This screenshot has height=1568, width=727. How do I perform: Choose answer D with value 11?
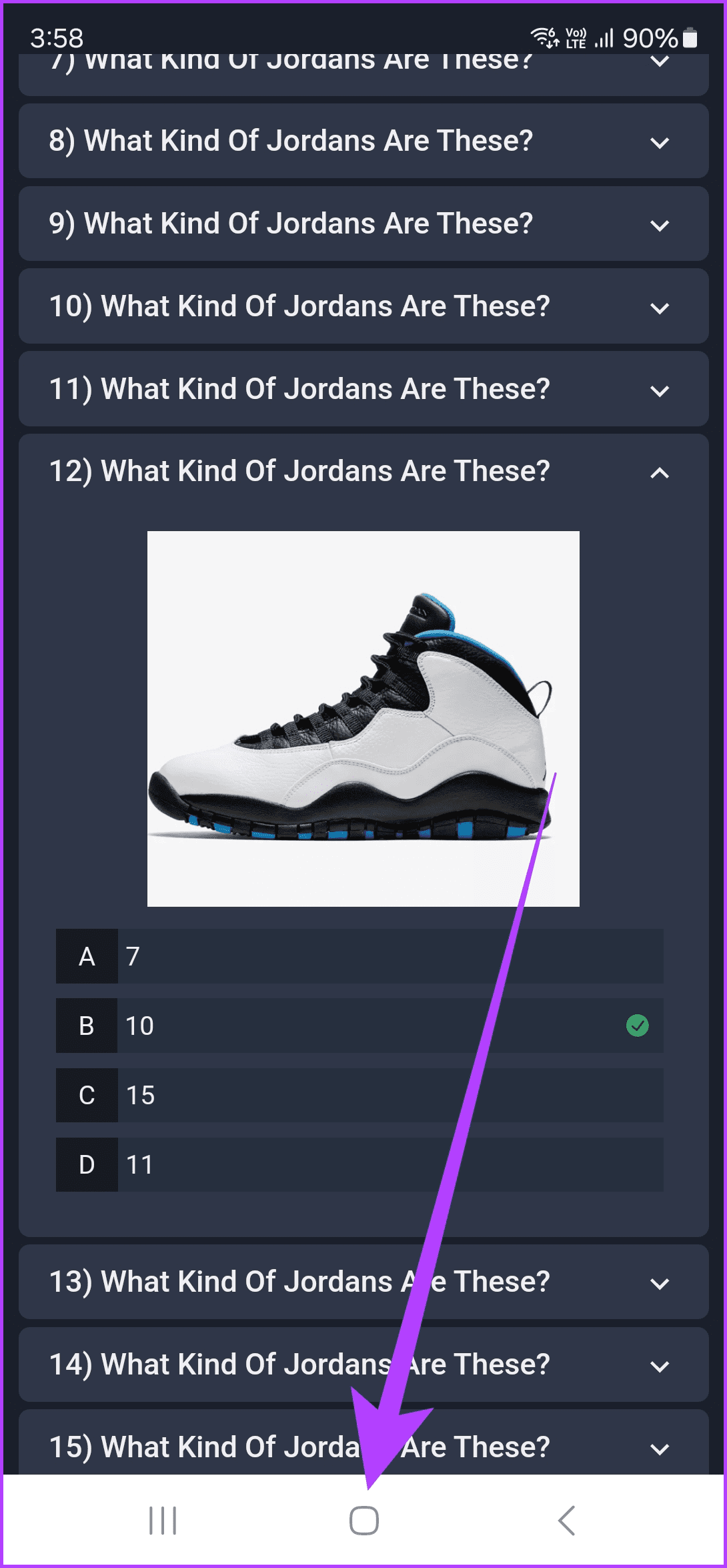359,1164
